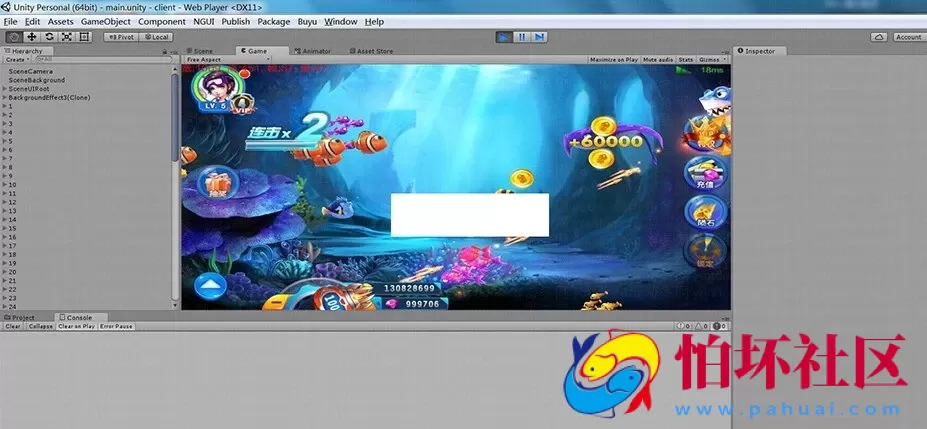Toggle Collapse in Console
Screen dimensions: 927x429
point(41,326)
